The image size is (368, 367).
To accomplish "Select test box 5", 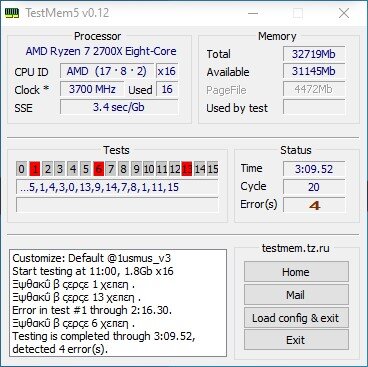I will [86, 169].
